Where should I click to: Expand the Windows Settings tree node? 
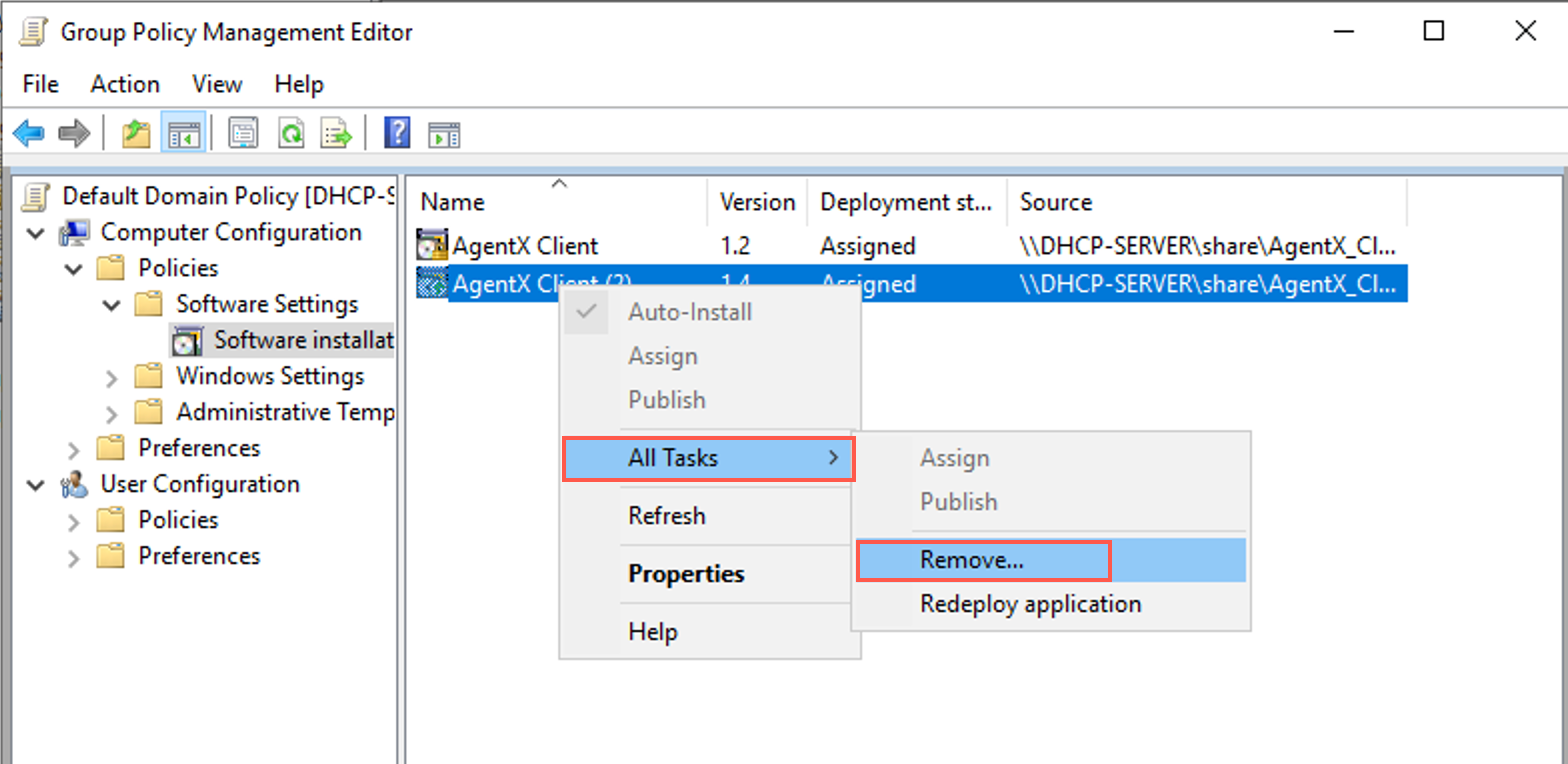[112, 378]
